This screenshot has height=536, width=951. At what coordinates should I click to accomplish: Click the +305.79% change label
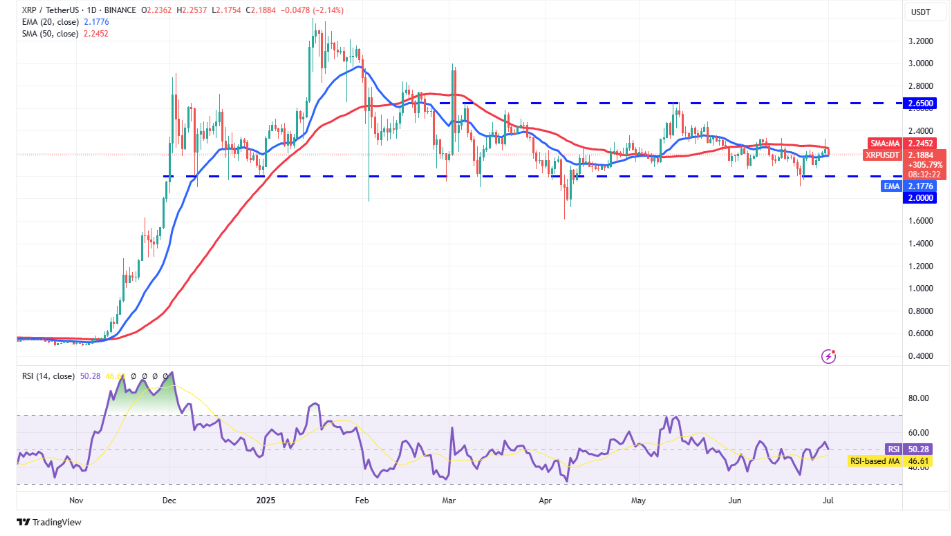[925, 165]
